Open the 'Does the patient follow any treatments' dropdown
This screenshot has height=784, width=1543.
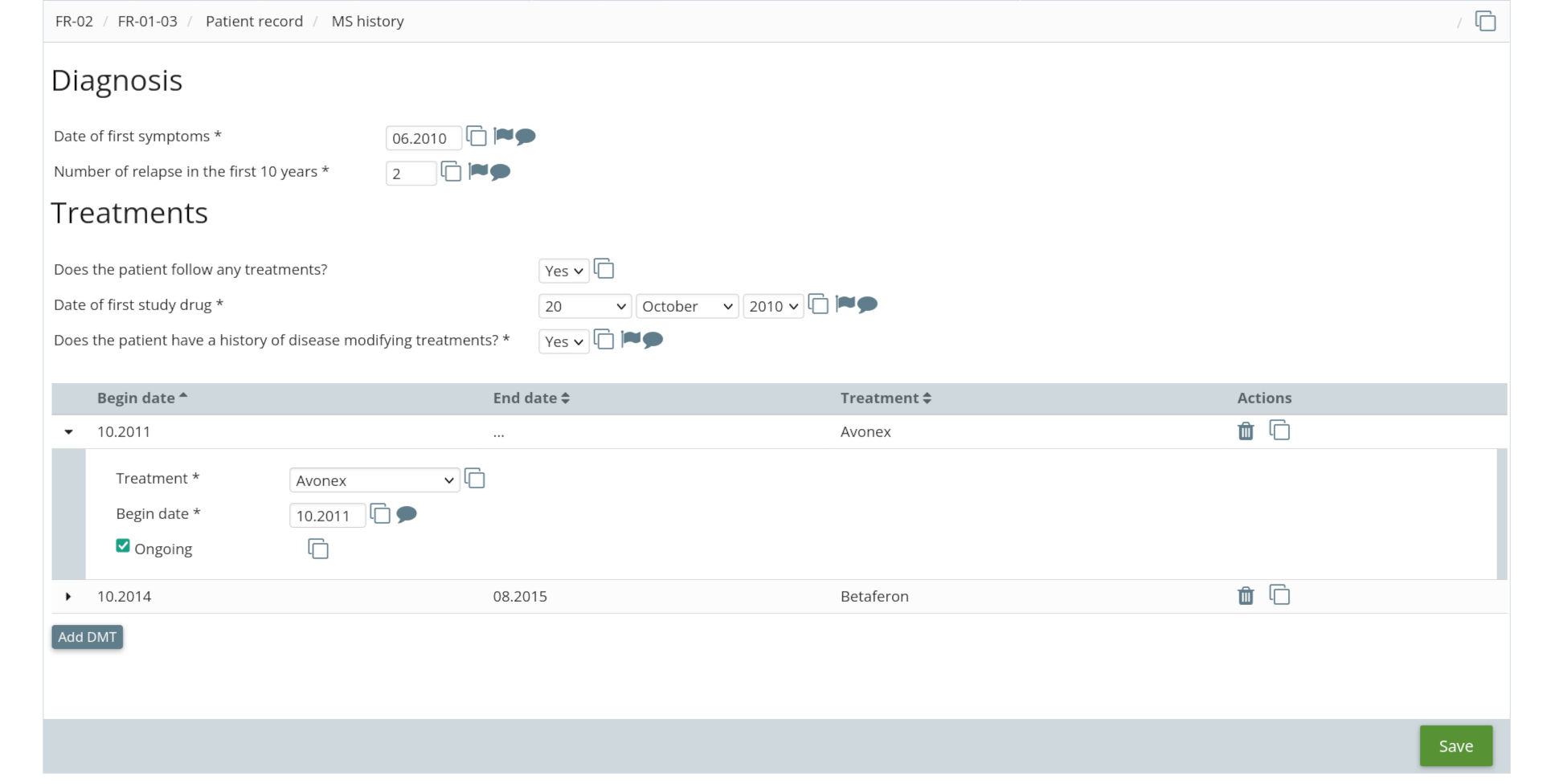coord(563,271)
